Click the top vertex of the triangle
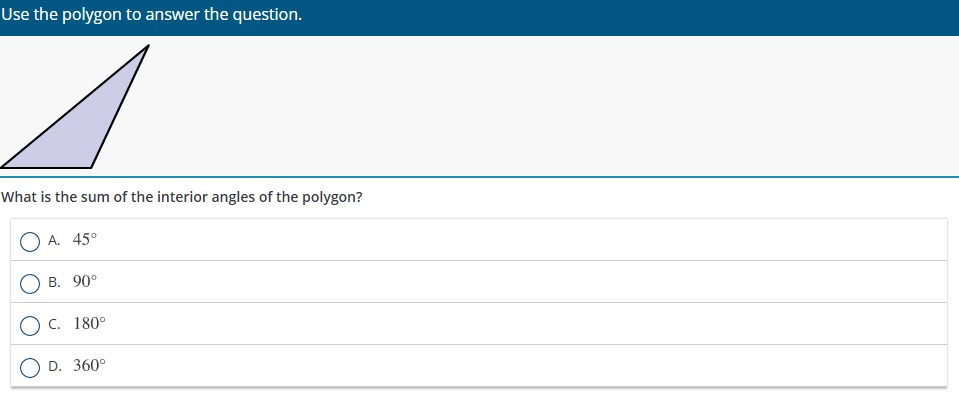This screenshot has height=393, width=959. [x=148, y=45]
